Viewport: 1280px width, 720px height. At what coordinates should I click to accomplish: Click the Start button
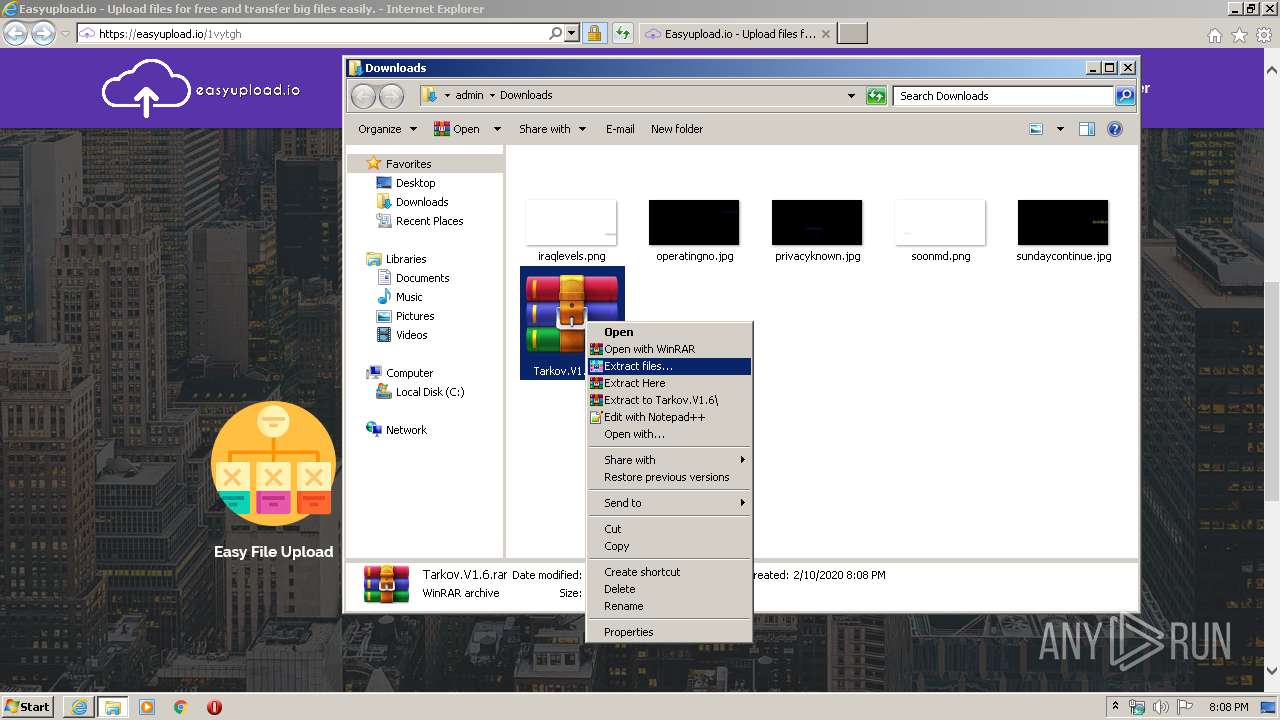[28, 707]
